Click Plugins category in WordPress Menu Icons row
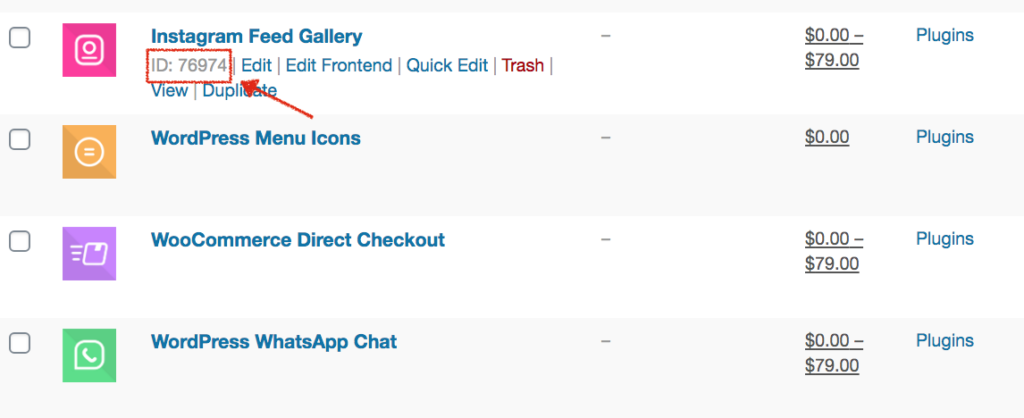 (x=945, y=137)
